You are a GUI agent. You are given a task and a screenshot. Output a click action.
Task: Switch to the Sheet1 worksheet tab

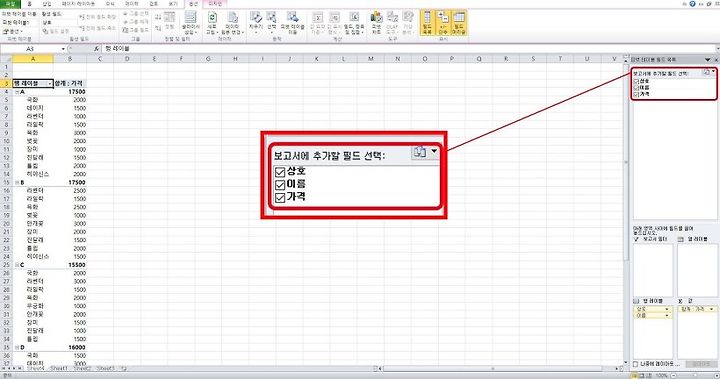point(58,368)
